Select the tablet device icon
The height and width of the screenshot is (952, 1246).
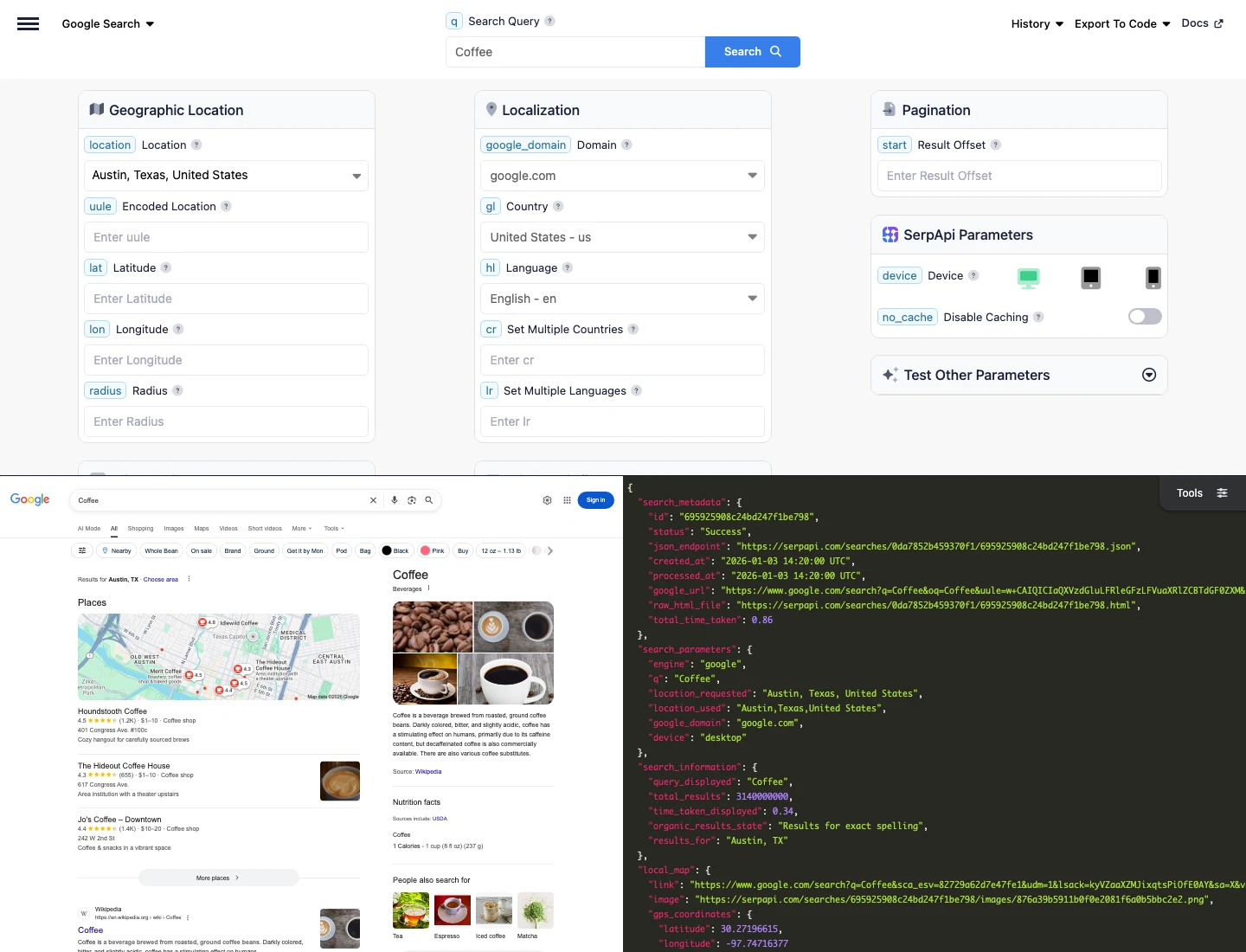1091,278
